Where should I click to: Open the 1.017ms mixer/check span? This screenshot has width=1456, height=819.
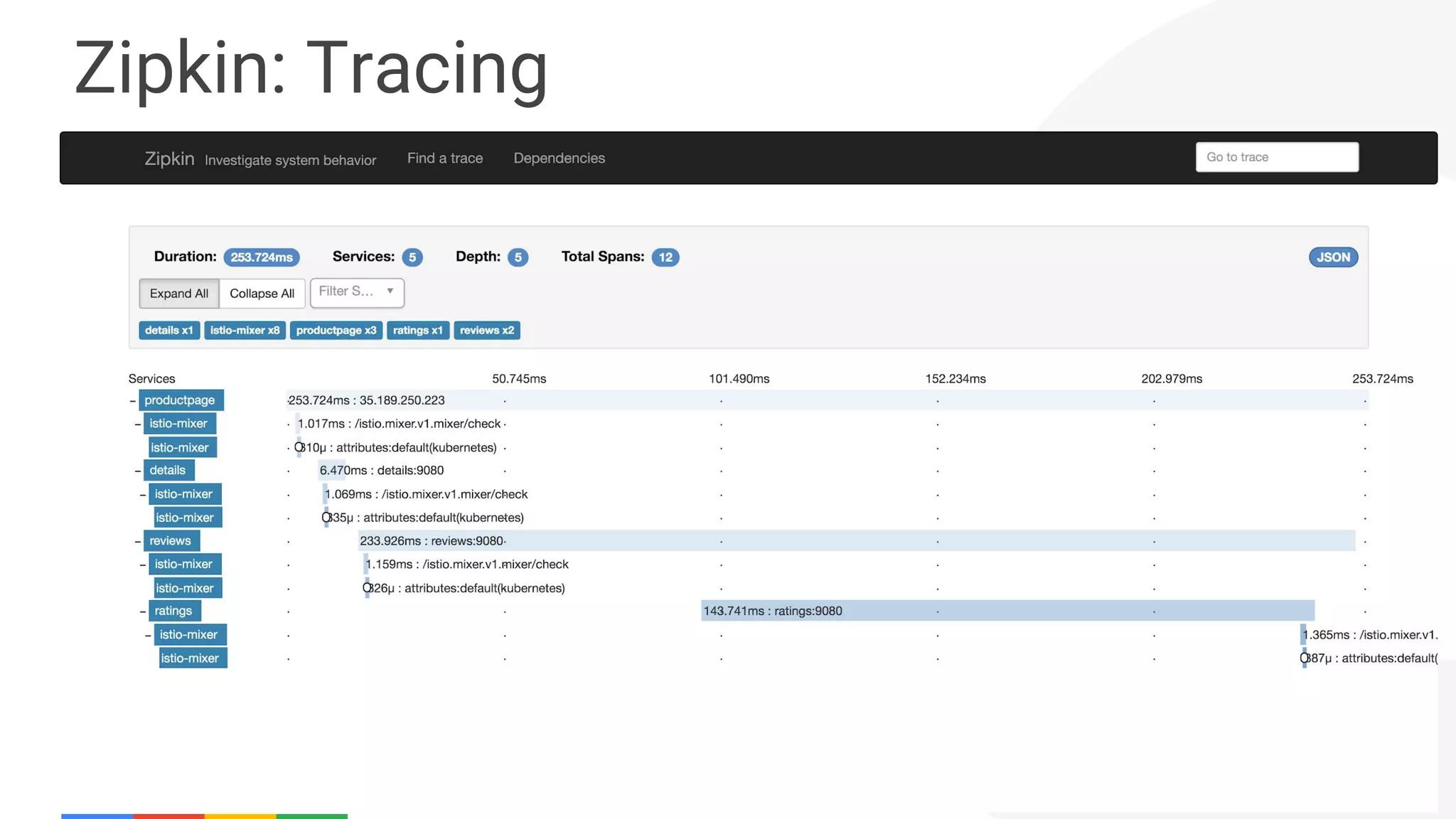399,424
